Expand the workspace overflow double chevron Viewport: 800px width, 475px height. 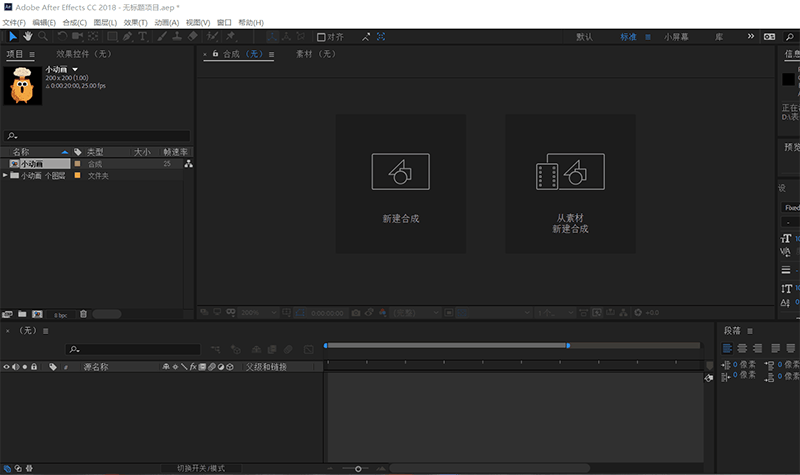tap(751, 36)
